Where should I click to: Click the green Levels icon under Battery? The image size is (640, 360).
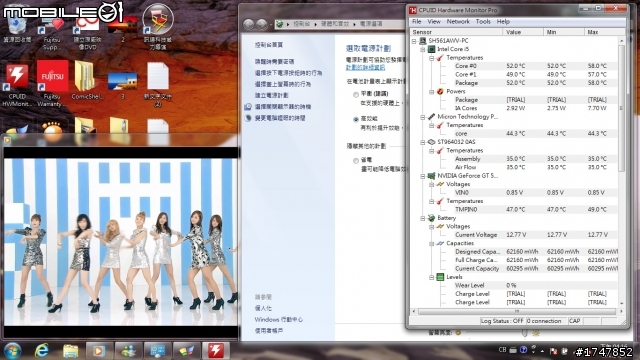pyautogui.click(x=440, y=277)
